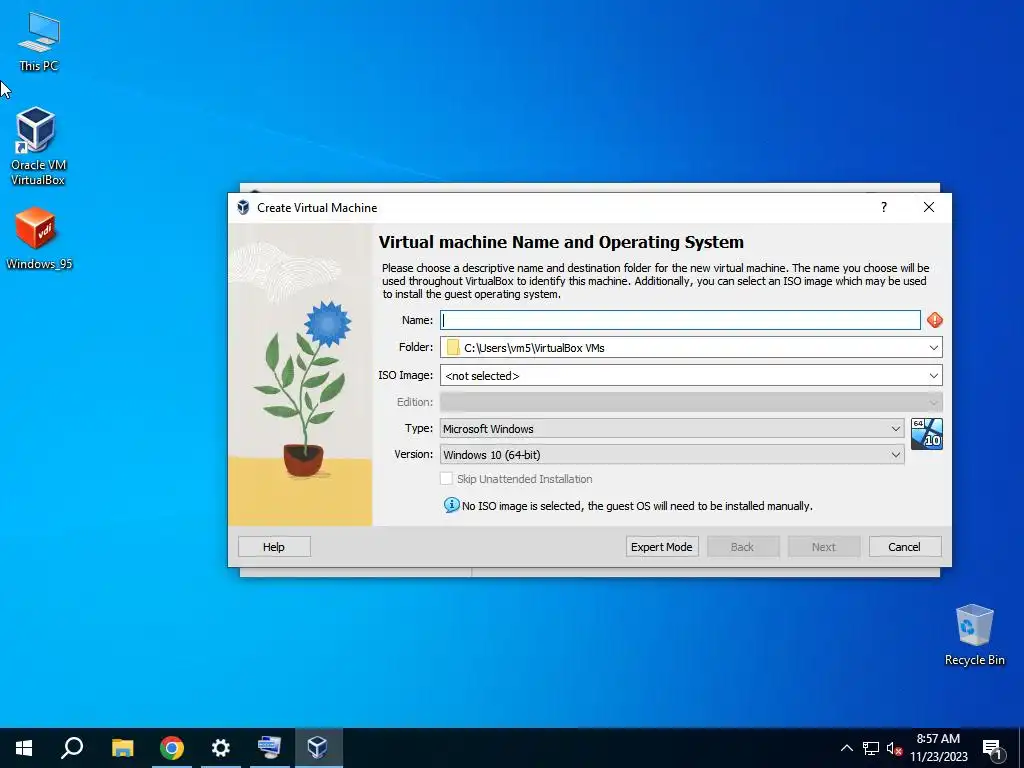Click the Next button

pyautogui.click(x=824, y=547)
